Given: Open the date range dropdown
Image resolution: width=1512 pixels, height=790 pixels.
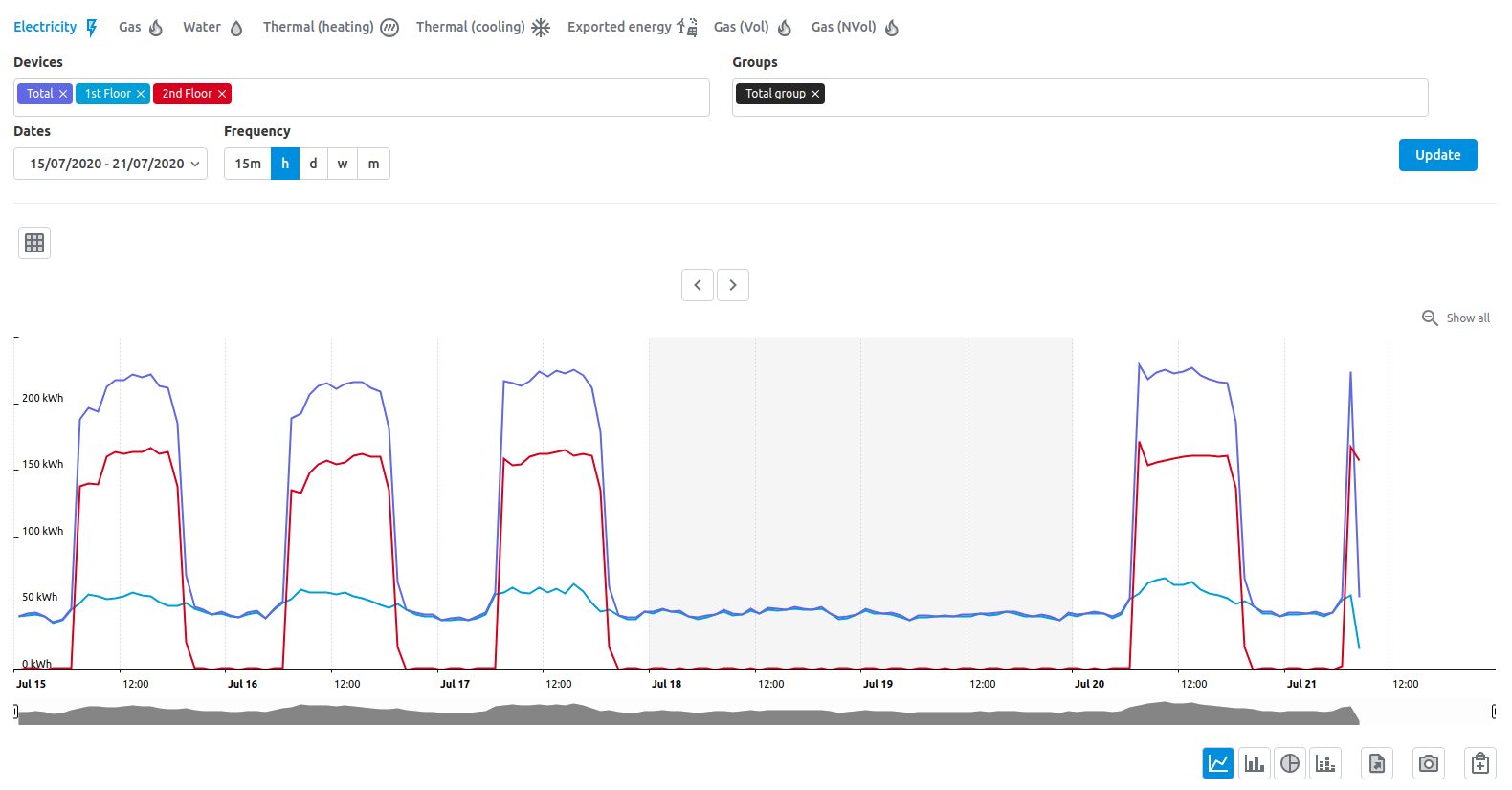Looking at the screenshot, I should 110,164.
